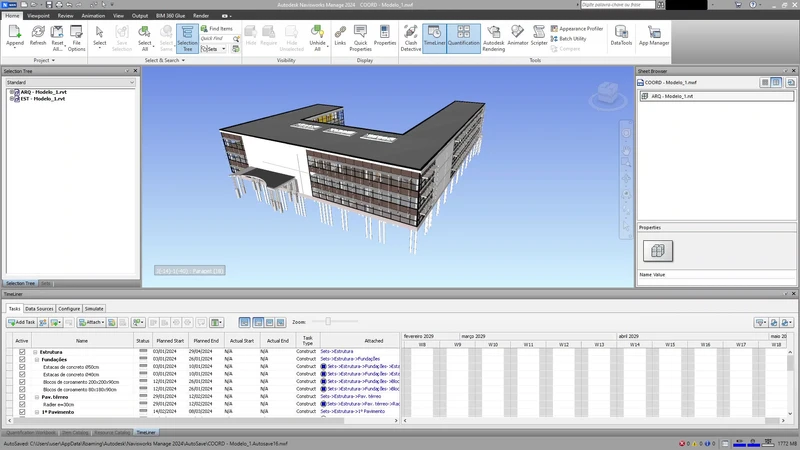Open the Scripter tool
The width and height of the screenshot is (800, 450).
click(539, 37)
